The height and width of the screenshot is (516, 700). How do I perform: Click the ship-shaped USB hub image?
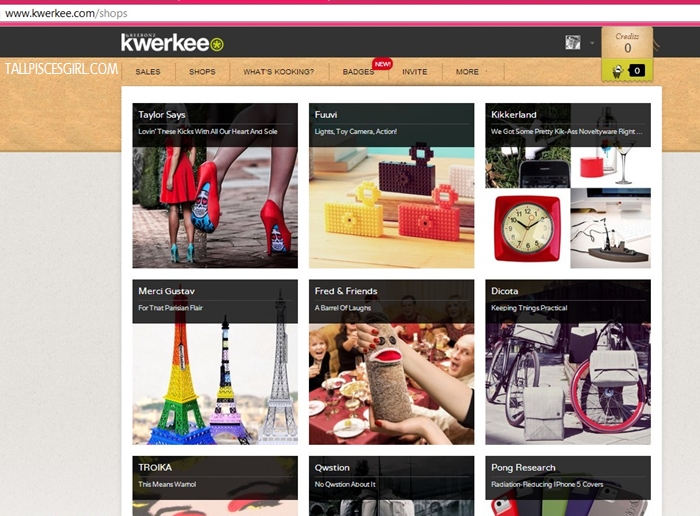[x=611, y=228]
